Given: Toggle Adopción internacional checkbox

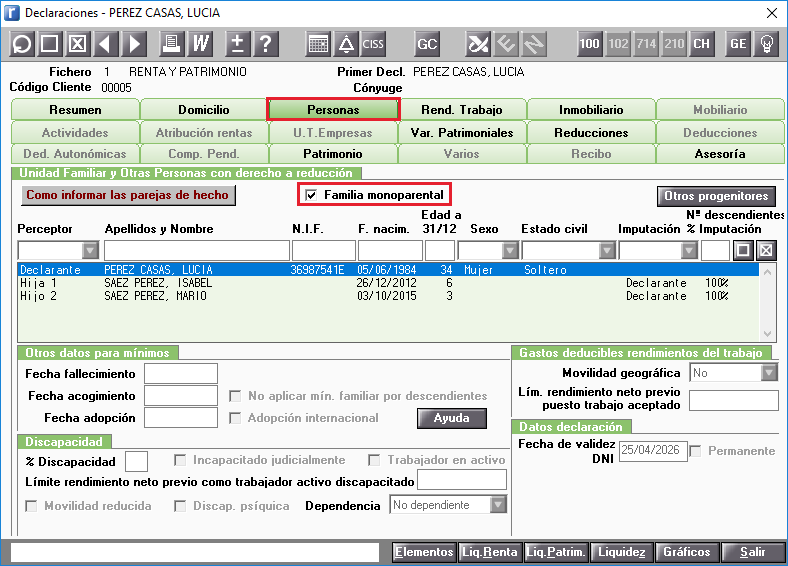Looking at the screenshot, I should coord(235,418).
